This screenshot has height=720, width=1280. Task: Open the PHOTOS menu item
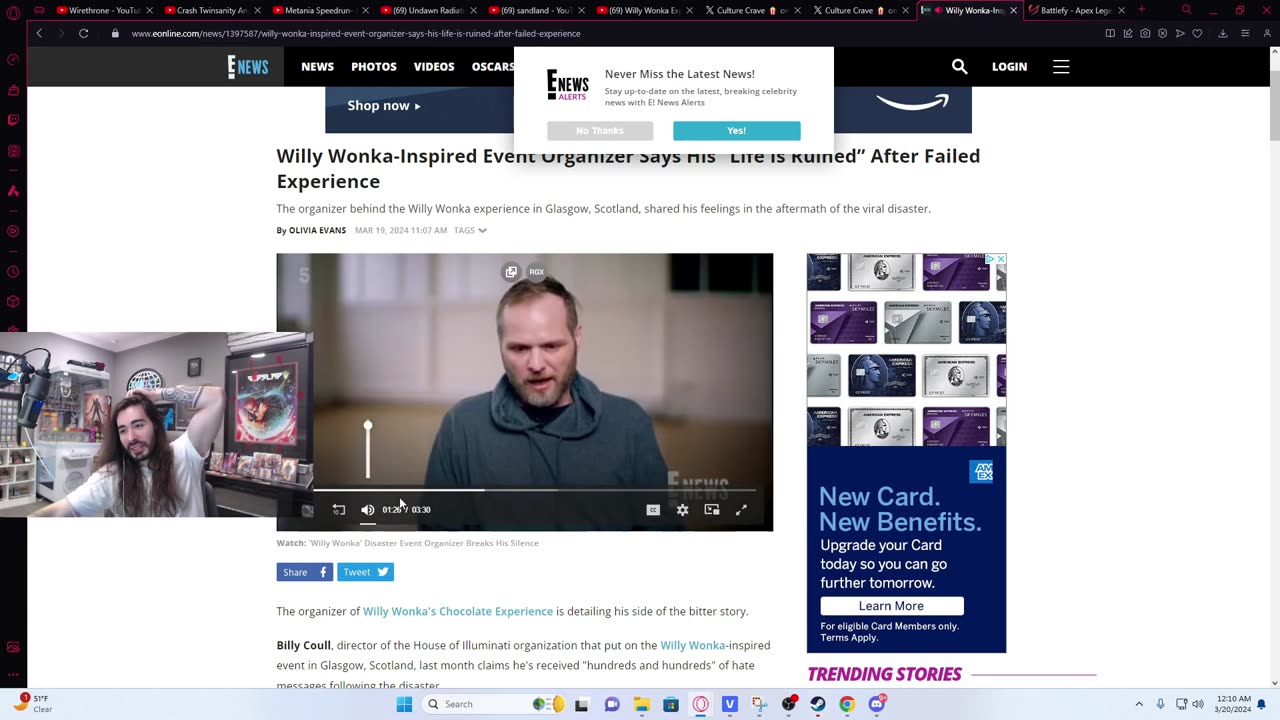click(374, 67)
